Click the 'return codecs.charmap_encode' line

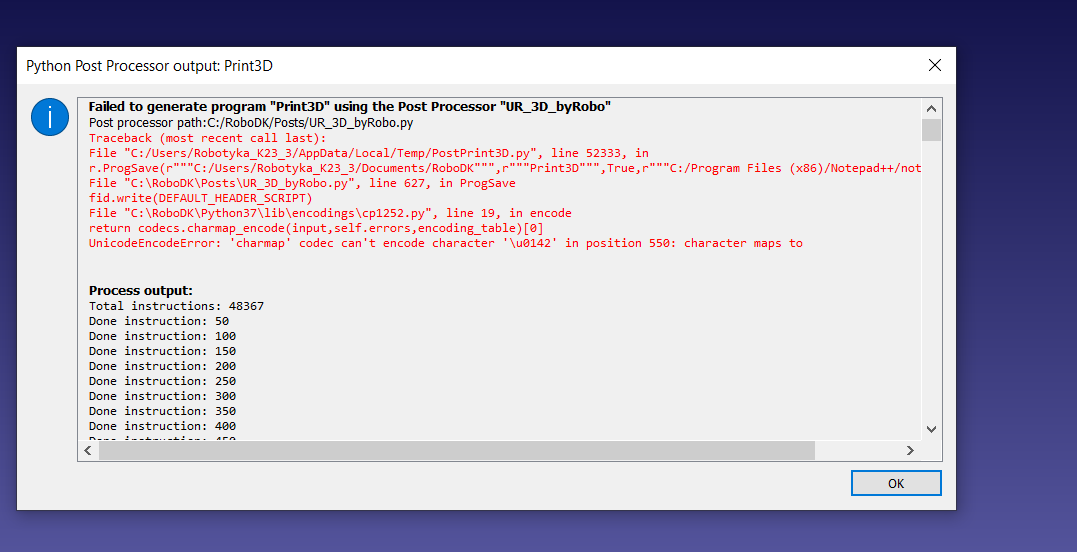point(316,228)
